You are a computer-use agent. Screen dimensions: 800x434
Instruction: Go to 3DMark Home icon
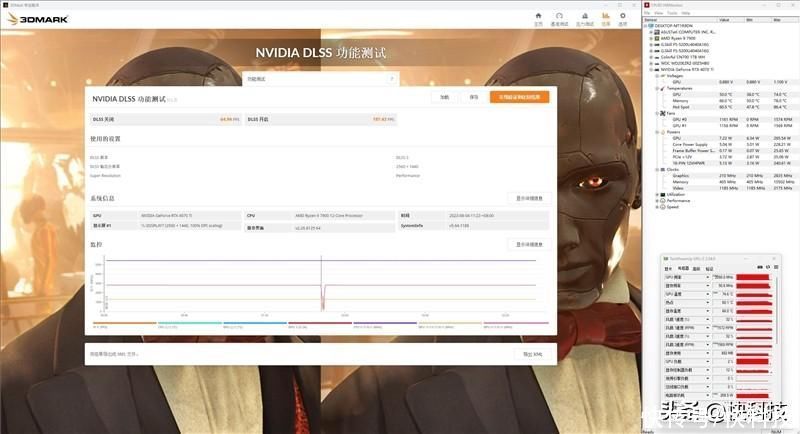(x=538, y=16)
